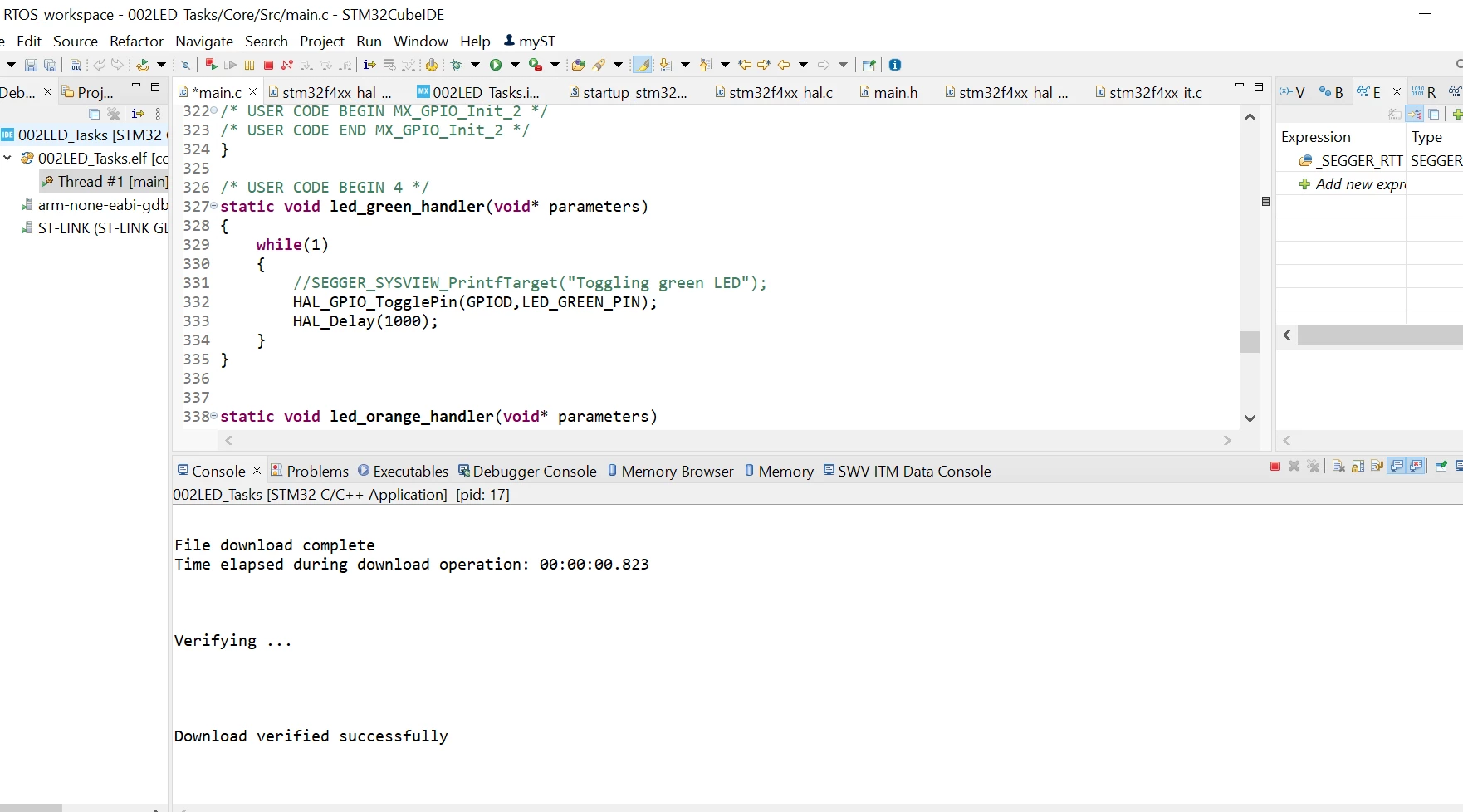1463x812 pixels.
Task: Switch to the startup_stm32 editor tab
Action: point(628,92)
